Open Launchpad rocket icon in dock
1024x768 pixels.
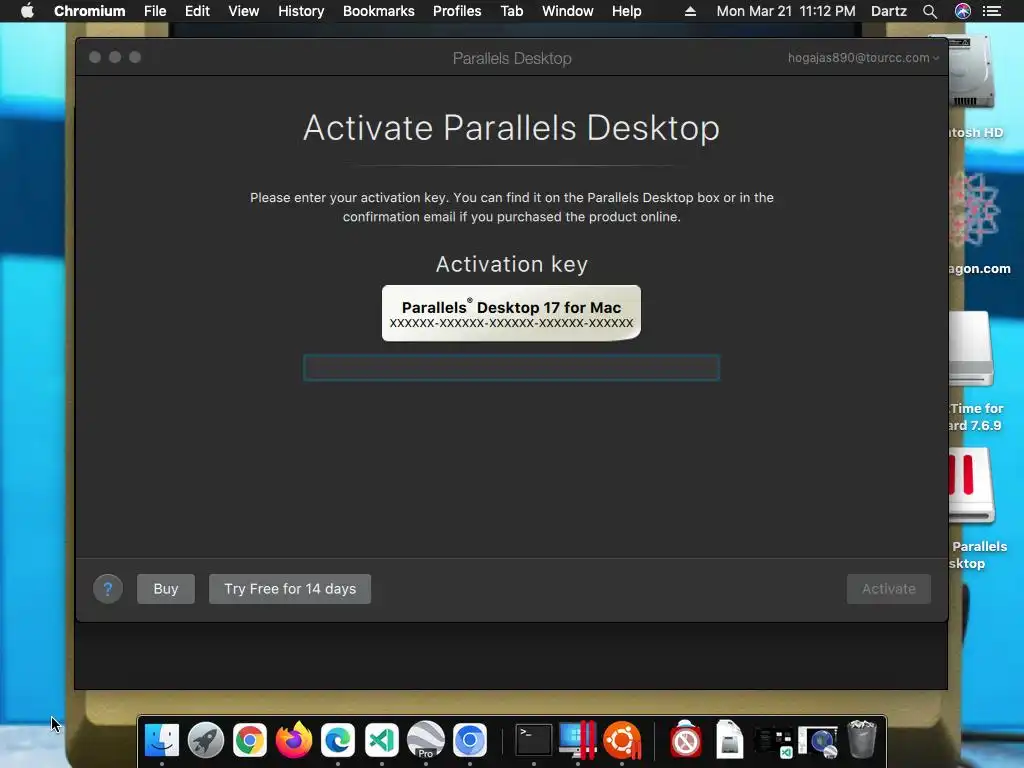point(206,740)
